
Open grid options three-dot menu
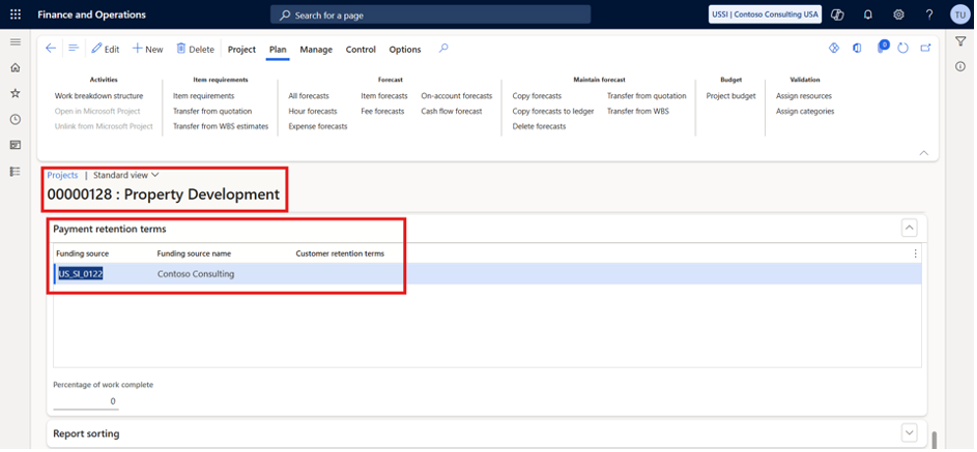(x=915, y=254)
